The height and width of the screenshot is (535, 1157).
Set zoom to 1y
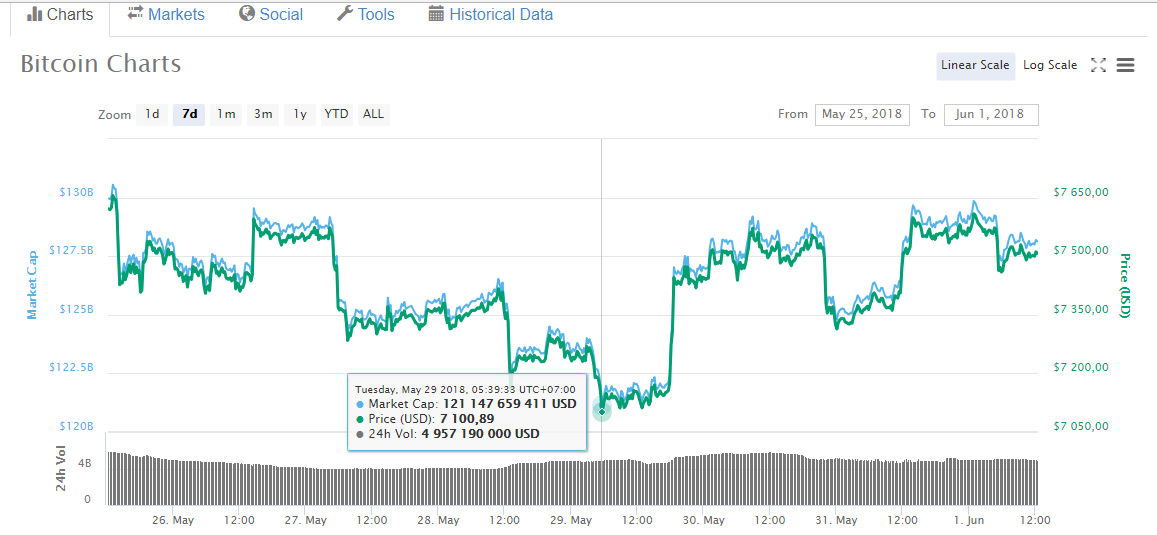pyautogui.click(x=300, y=114)
